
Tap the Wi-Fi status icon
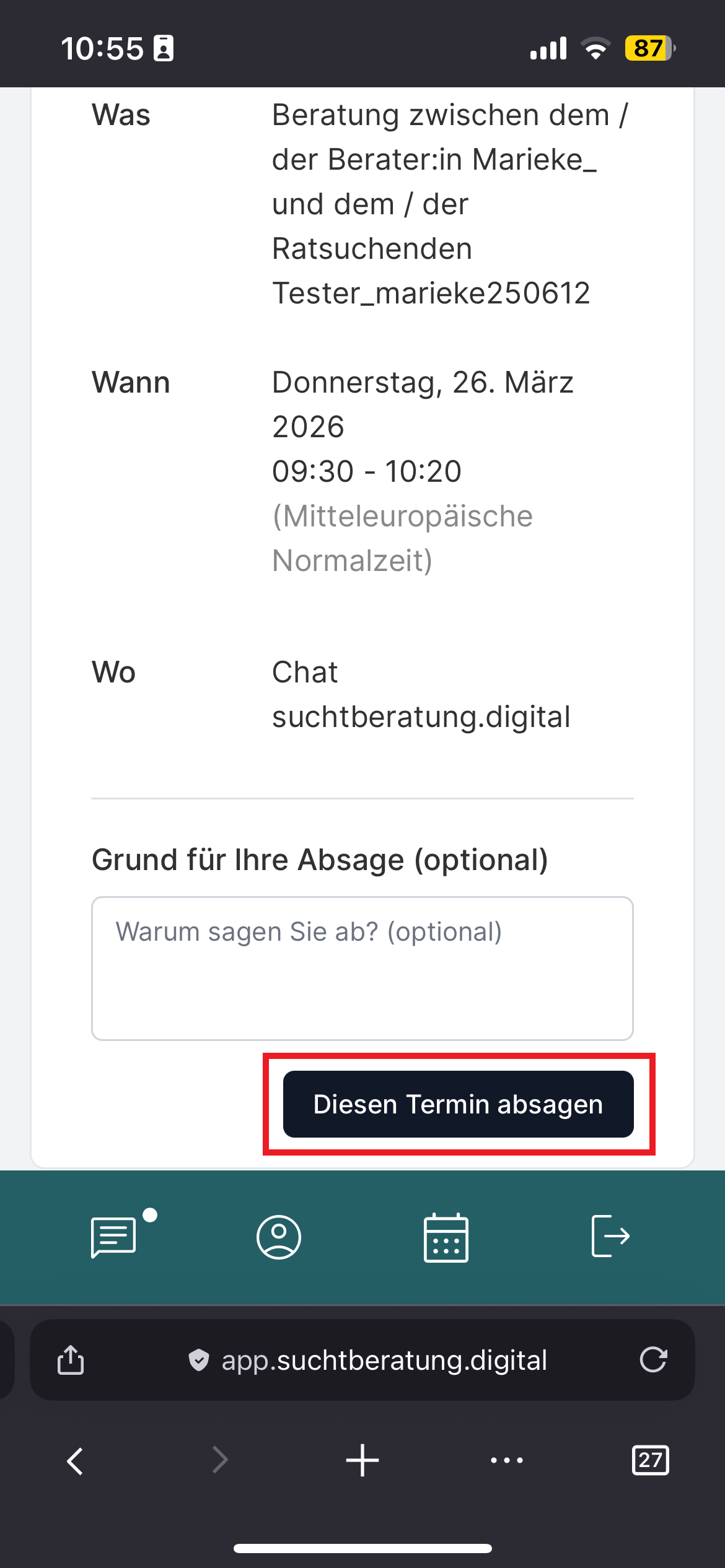click(x=595, y=48)
